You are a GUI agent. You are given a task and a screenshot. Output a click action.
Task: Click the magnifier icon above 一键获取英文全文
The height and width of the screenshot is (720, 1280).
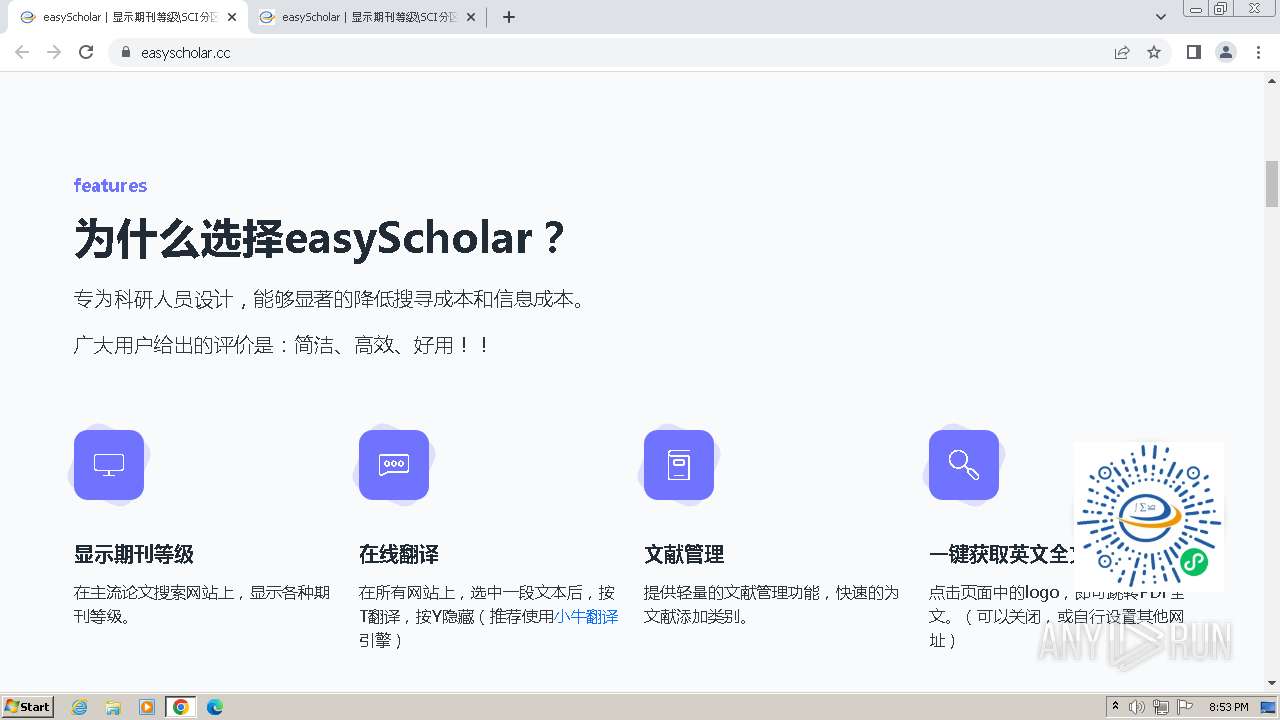964,465
